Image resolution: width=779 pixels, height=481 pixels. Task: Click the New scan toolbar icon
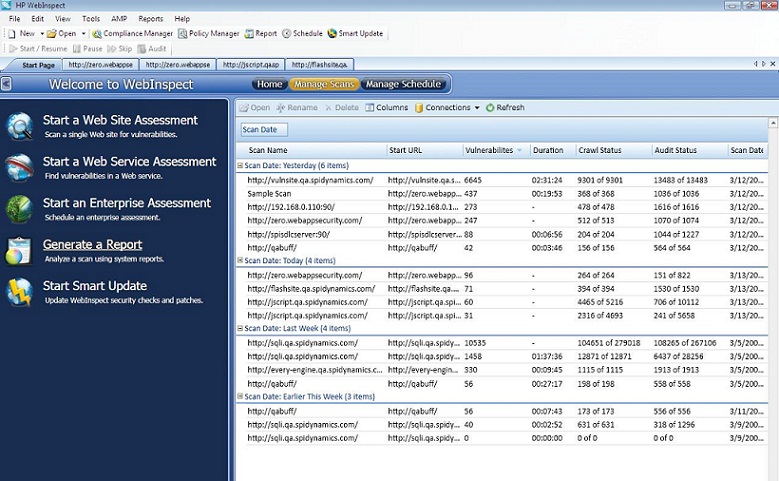(12, 34)
